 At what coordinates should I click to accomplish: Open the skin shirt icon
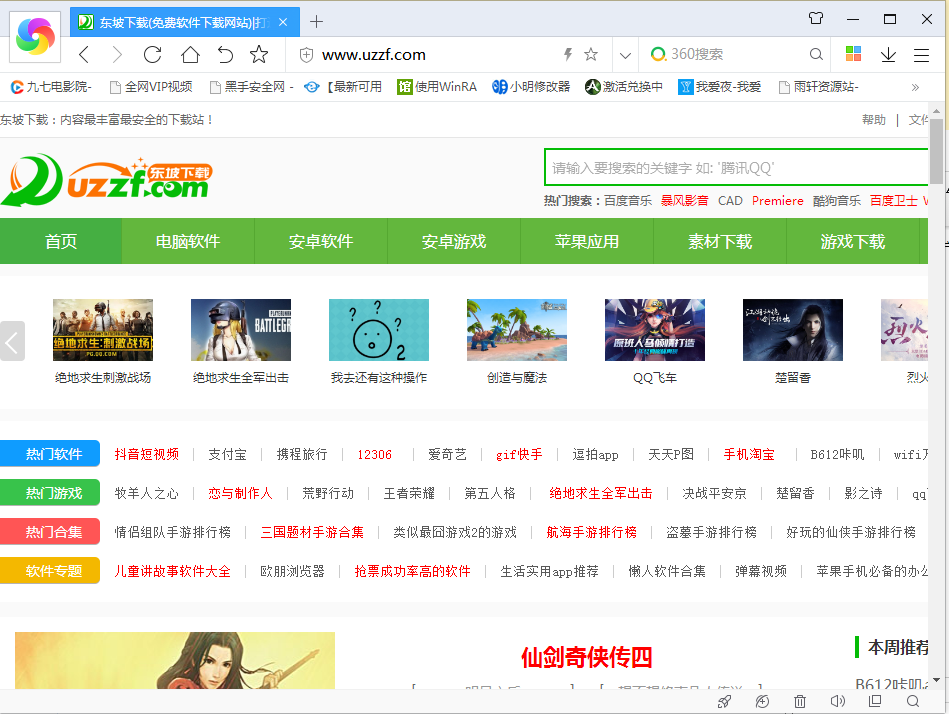[816, 19]
